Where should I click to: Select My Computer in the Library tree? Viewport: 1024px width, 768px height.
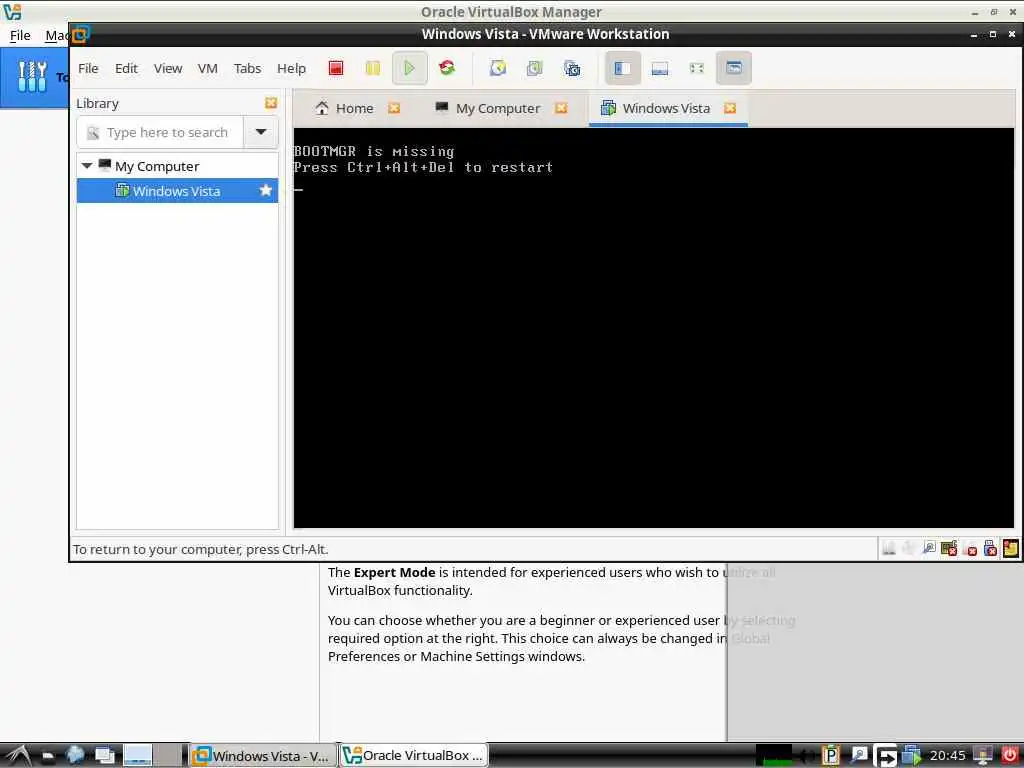[x=157, y=166]
